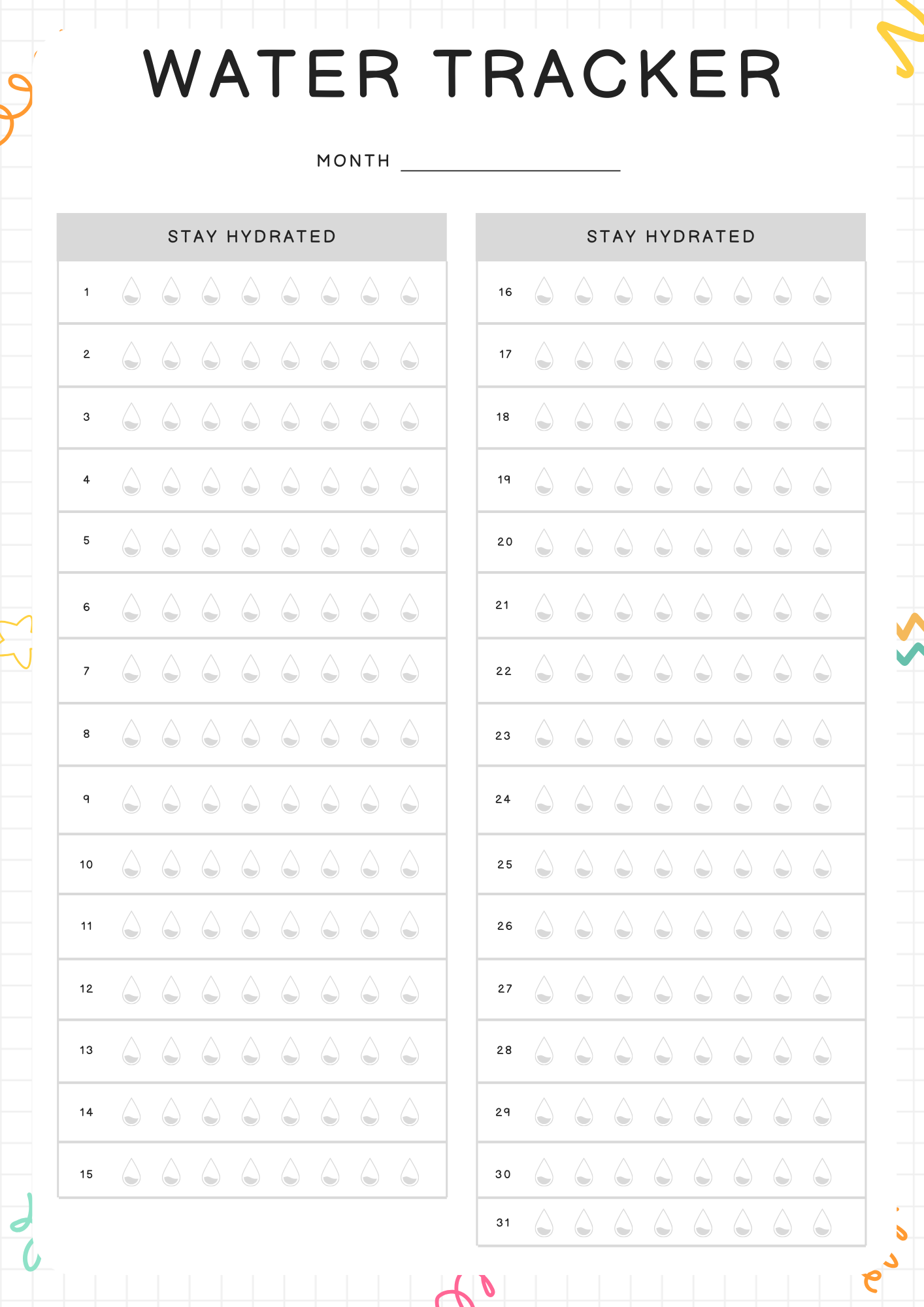Tap the first water drop on day 31
This screenshot has width=924, height=1307.
[x=544, y=1223]
